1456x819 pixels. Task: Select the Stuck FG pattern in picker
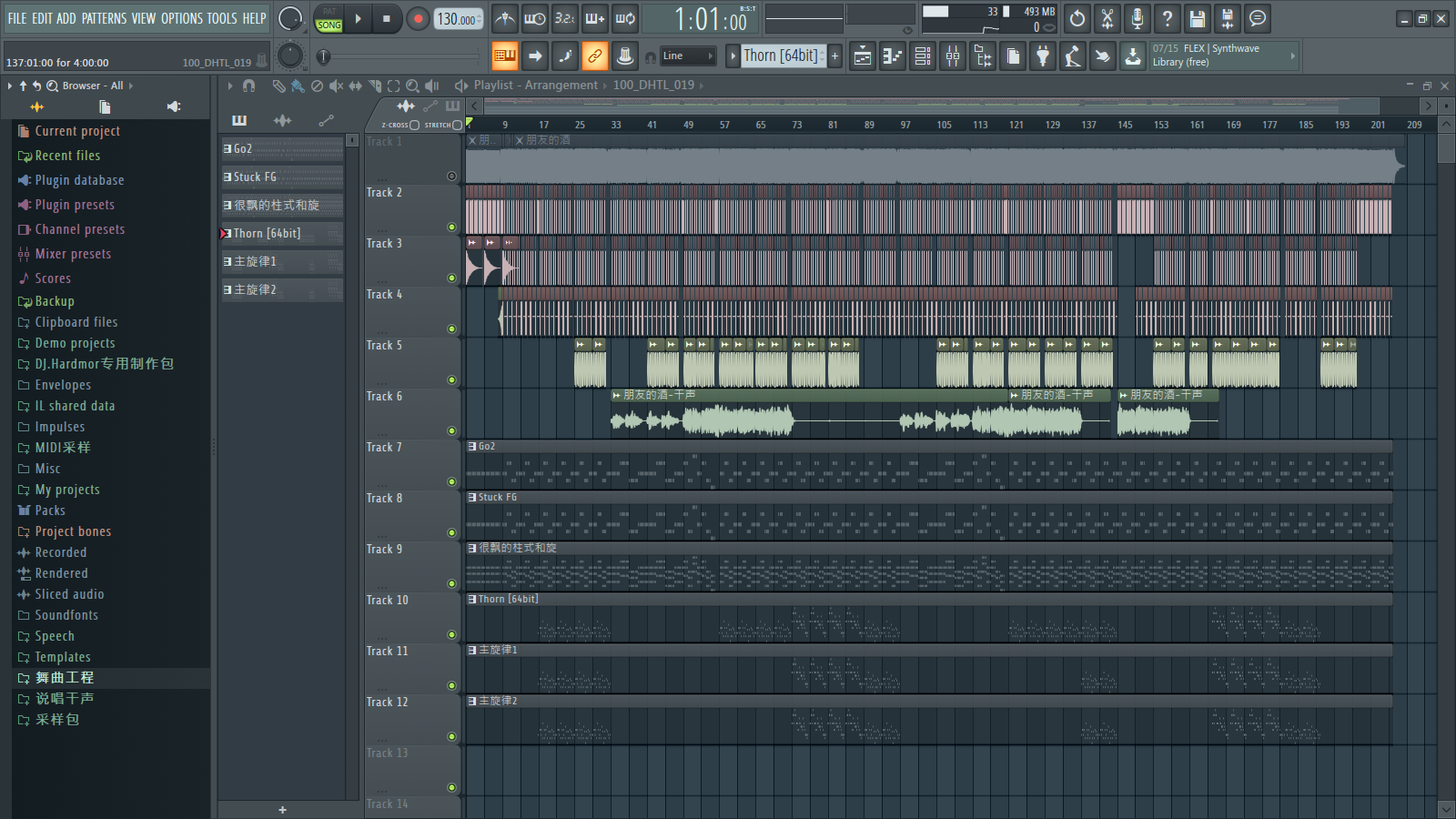[x=282, y=177]
